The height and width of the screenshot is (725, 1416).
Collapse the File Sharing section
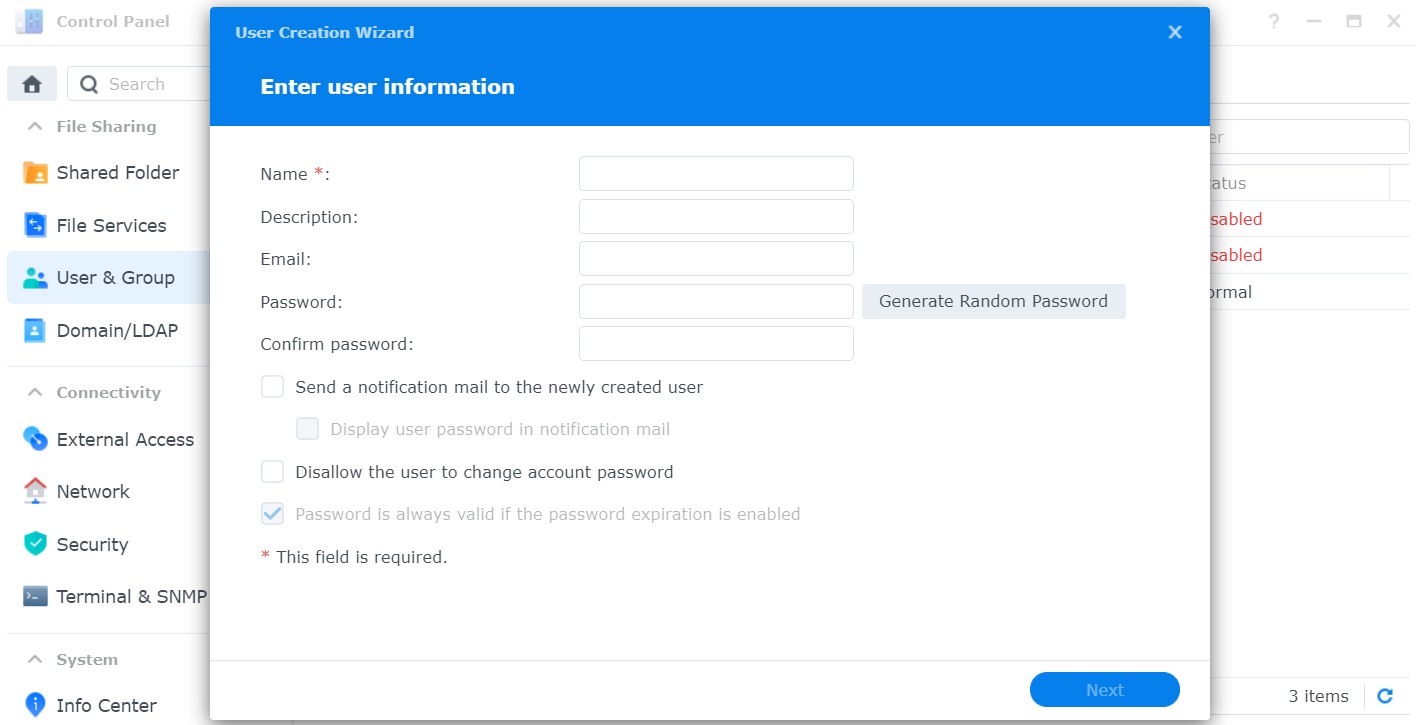[x=35, y=126]
